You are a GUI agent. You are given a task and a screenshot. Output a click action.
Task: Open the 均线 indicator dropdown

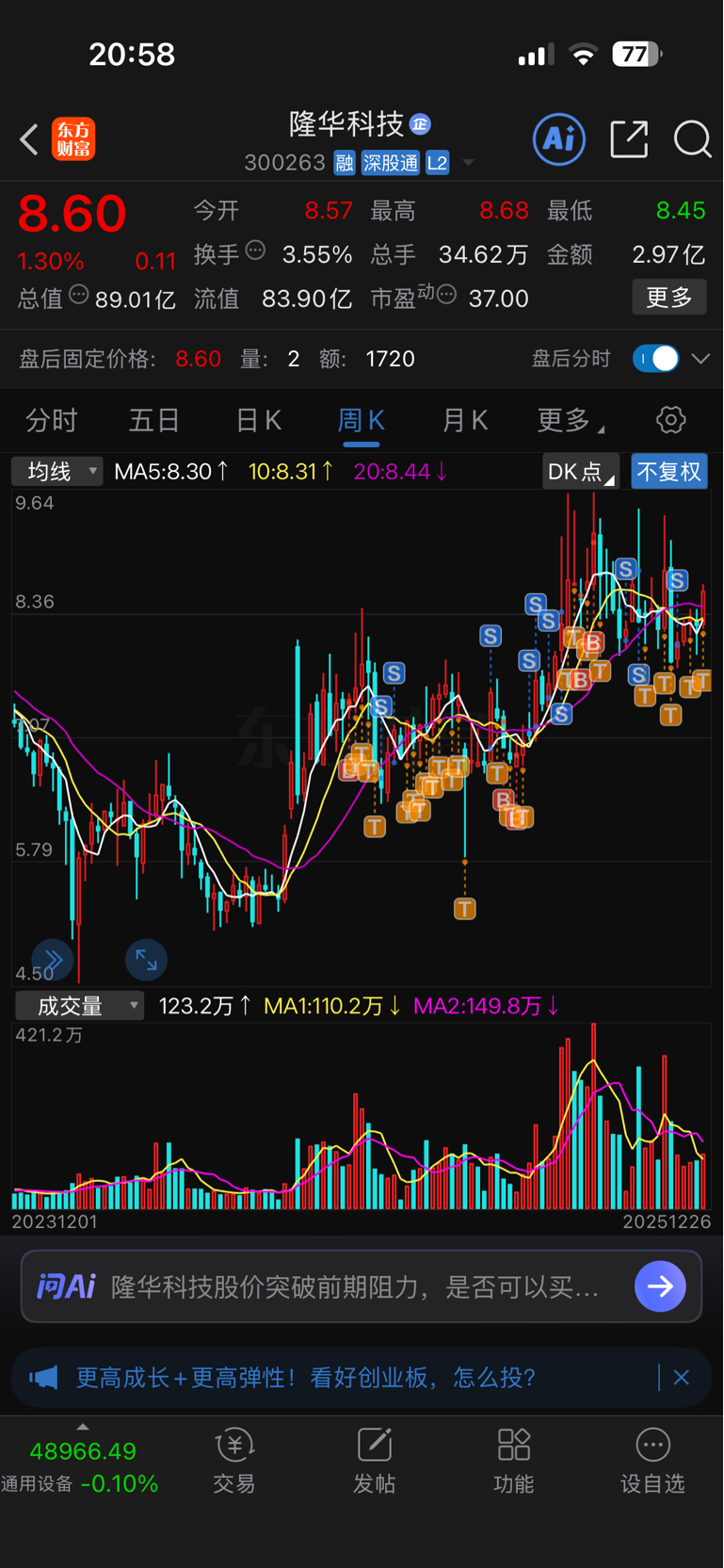pyautogui.click(x=56, y=471)
